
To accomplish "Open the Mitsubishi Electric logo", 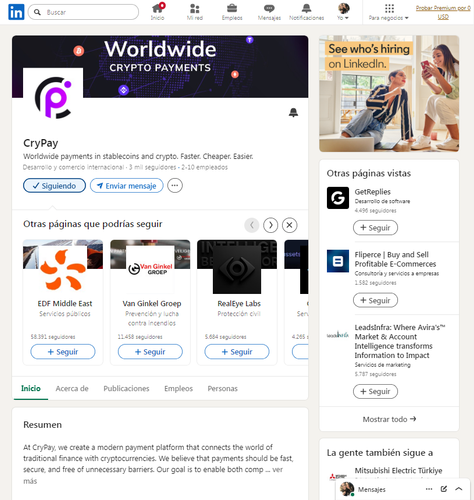I will 337,477.
